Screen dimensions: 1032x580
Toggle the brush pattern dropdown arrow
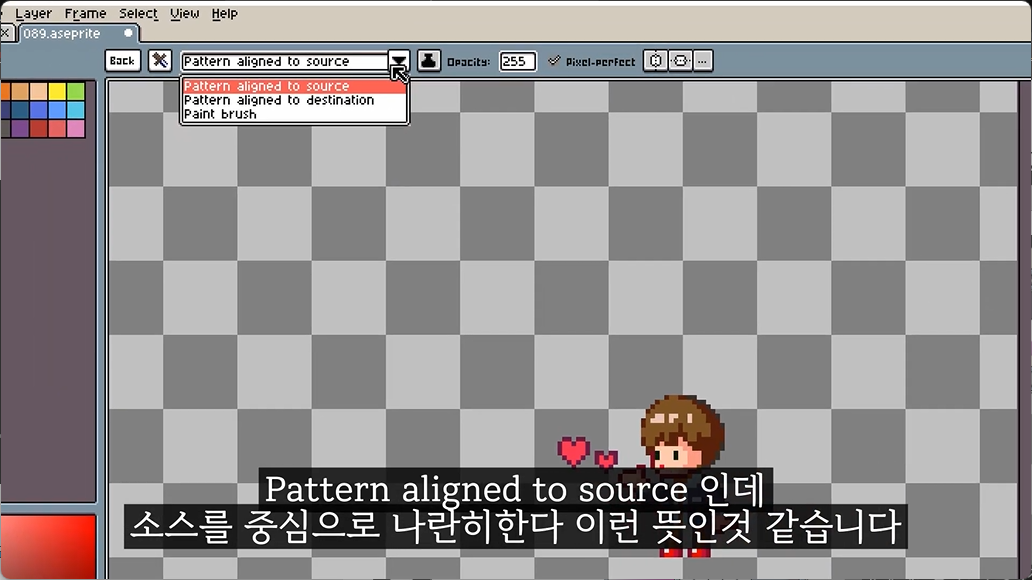(398, 61)
